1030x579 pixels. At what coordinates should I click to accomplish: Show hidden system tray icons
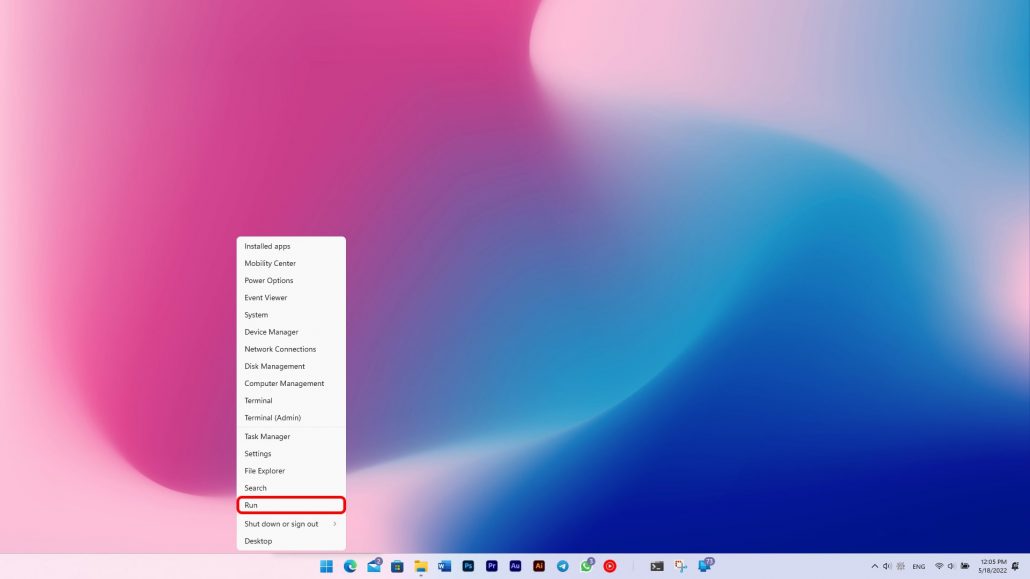(x=875, y=566)
